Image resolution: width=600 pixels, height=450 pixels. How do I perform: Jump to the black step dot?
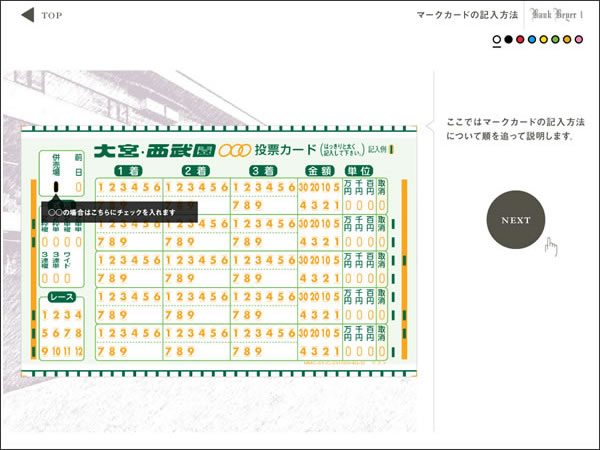[x=509, y=39]
